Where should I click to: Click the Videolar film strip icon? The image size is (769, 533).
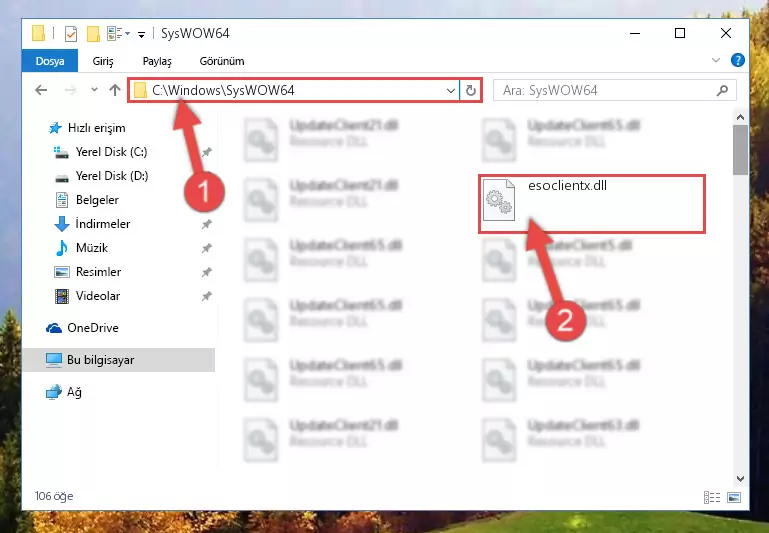61,296
